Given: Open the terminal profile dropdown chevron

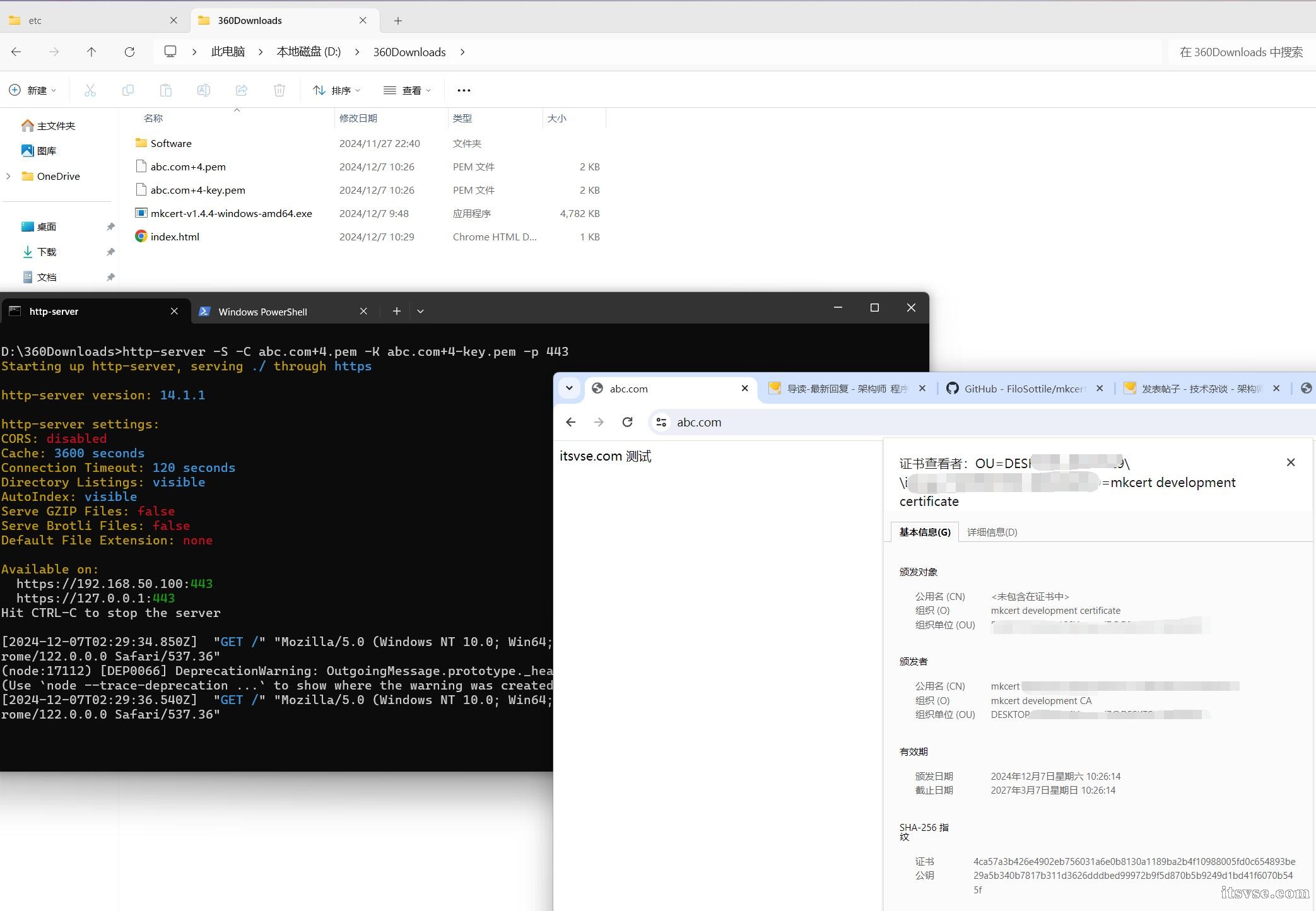Looking at the screenshot, I should pos(420,311).
